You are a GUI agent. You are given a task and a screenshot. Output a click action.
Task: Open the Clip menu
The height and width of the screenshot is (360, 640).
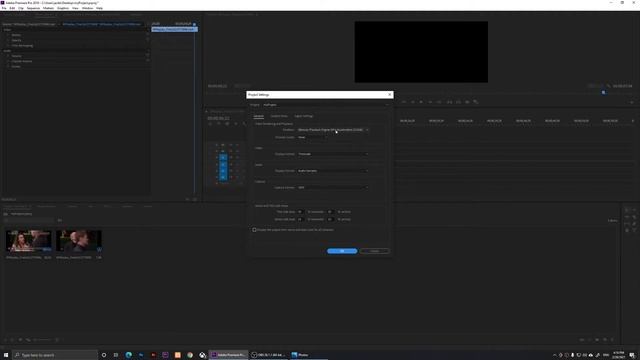[x=21, y=8]
